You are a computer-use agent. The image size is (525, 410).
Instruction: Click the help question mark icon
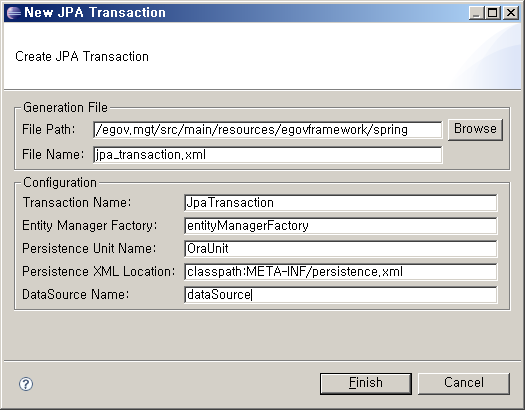point(26,384)
